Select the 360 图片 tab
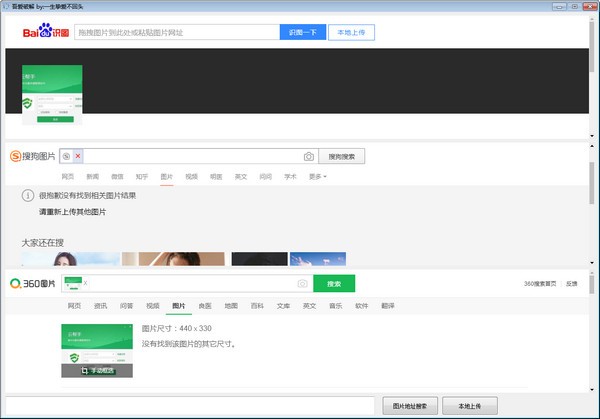 click(179, 306)
